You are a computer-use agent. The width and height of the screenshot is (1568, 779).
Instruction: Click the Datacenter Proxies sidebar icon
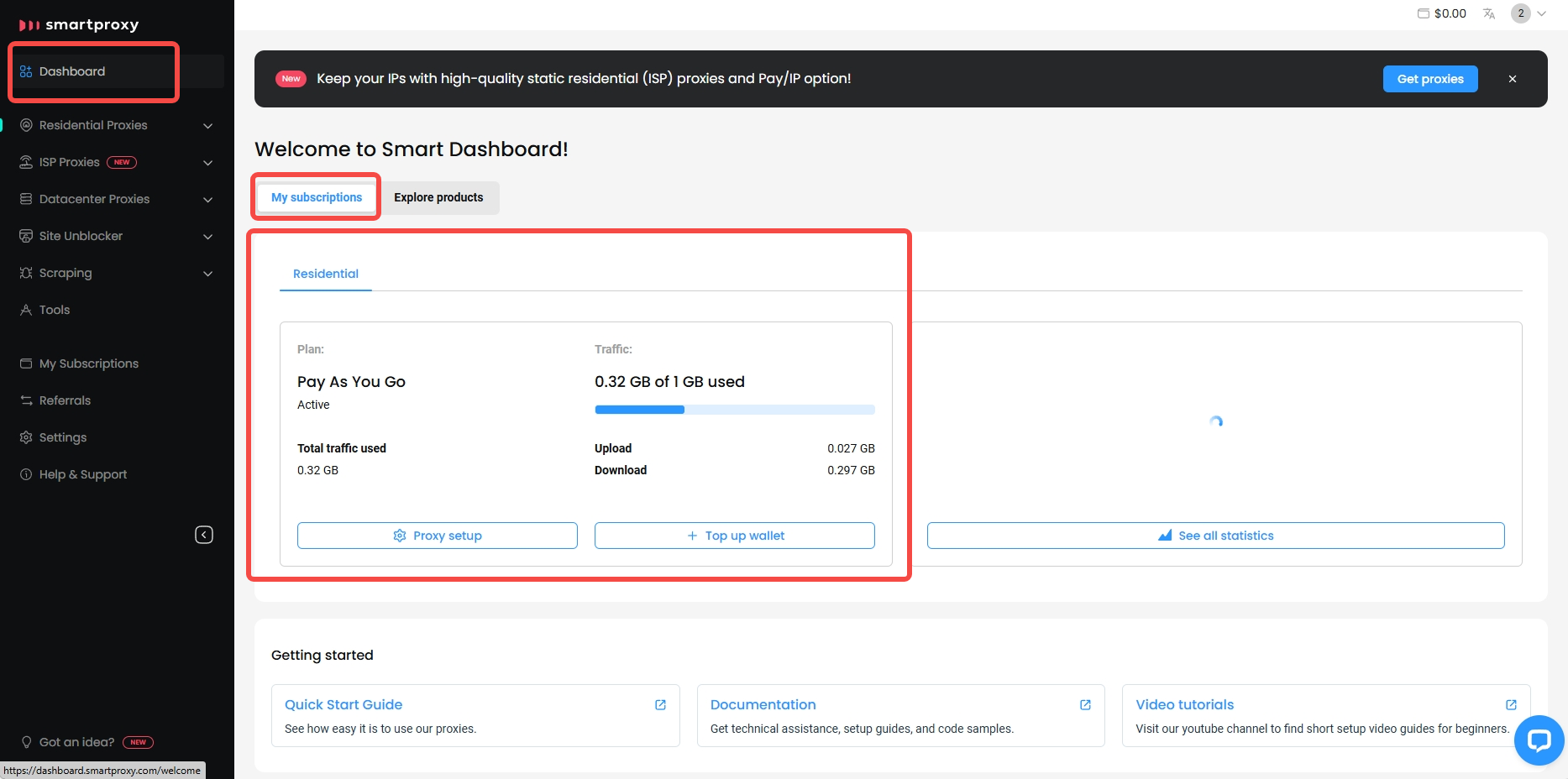coord(26,199)
